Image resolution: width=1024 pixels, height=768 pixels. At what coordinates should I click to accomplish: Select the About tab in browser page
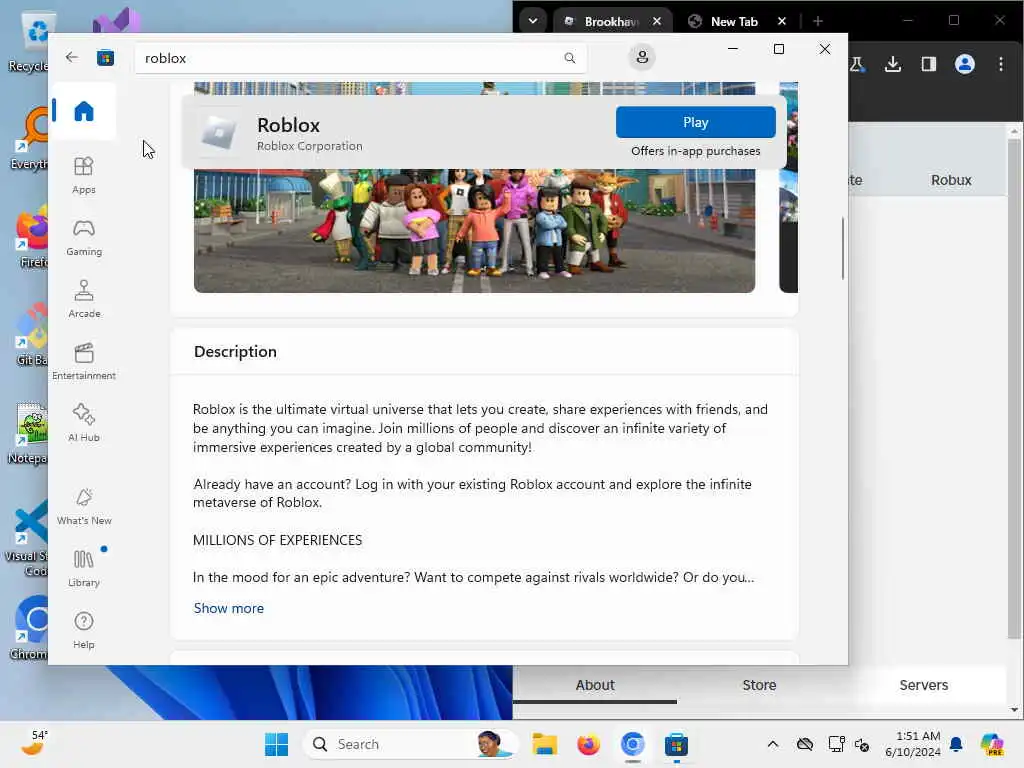595,685
